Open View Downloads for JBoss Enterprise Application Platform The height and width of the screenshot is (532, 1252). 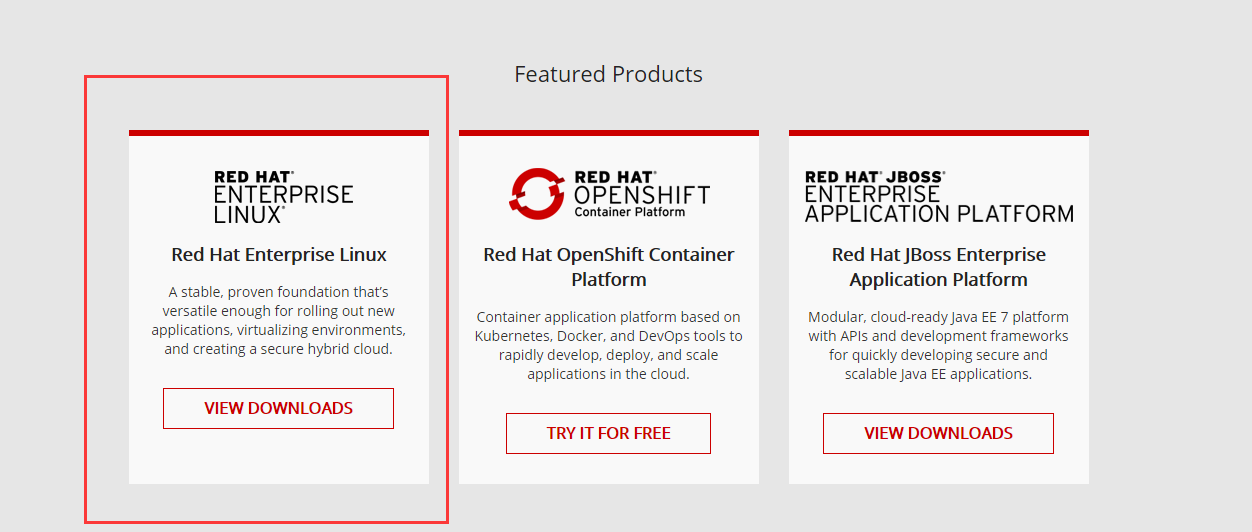(938, 433)
